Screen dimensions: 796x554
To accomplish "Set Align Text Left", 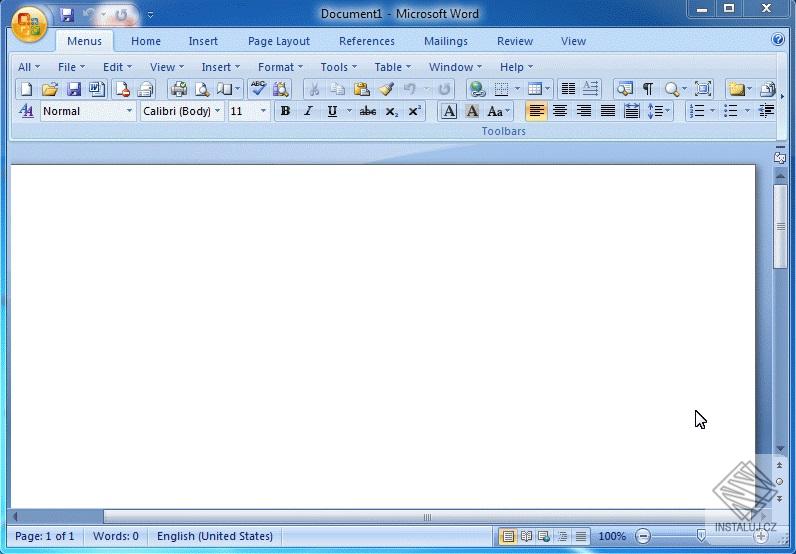I will point(537,111).
